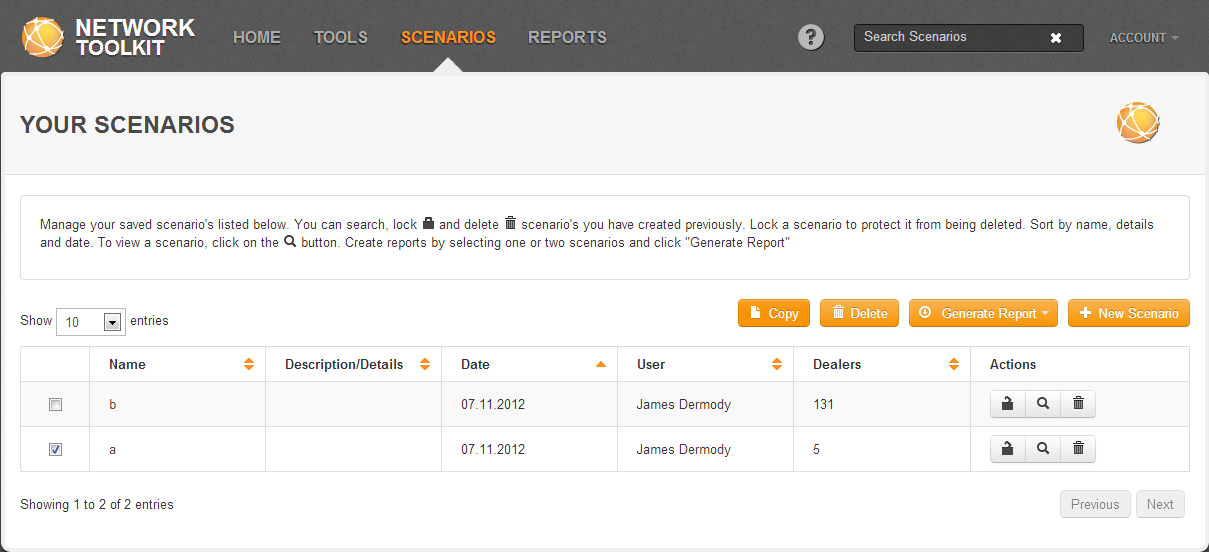1209x552 pixels.
Task: Open the help question mark icon
Action: coord(811,37)
